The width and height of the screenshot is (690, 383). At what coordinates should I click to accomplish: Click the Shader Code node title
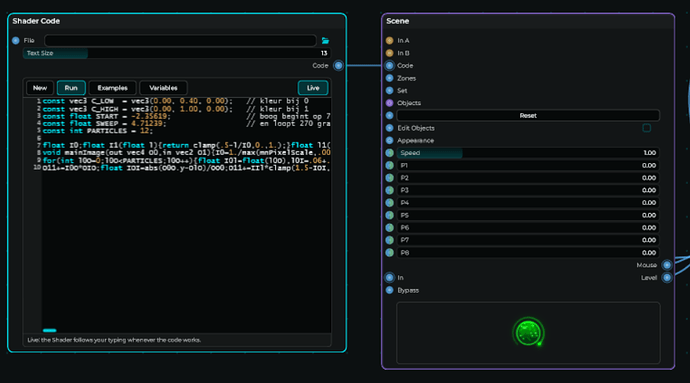pyautogui.click(x=36, y=21)
